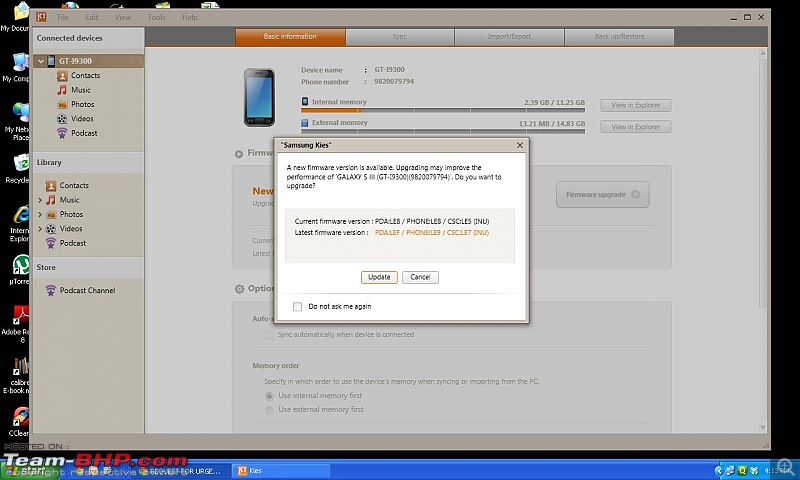Click the Firmware upgrade button
Image resolution: width=800 pixels, height=480 pixels.
[x=603, y=194]
